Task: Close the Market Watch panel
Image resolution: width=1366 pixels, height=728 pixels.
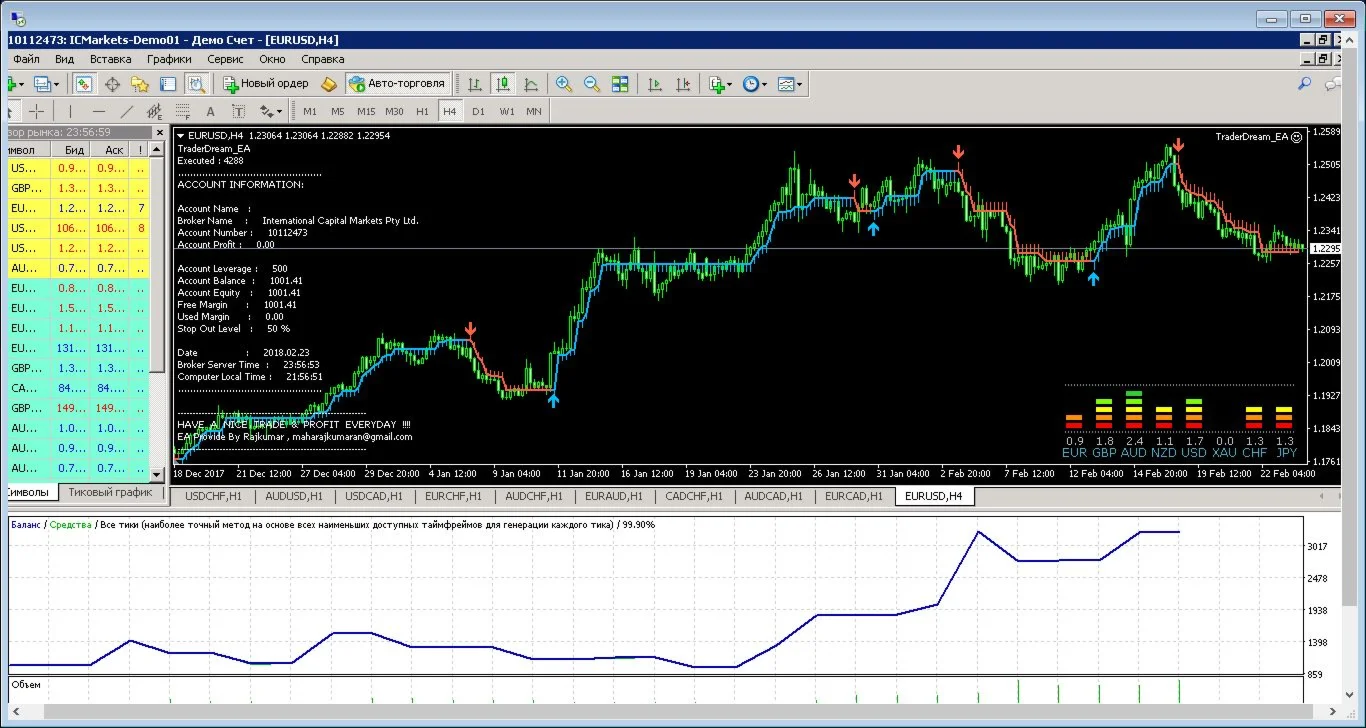Action: (x=158, y=132)
